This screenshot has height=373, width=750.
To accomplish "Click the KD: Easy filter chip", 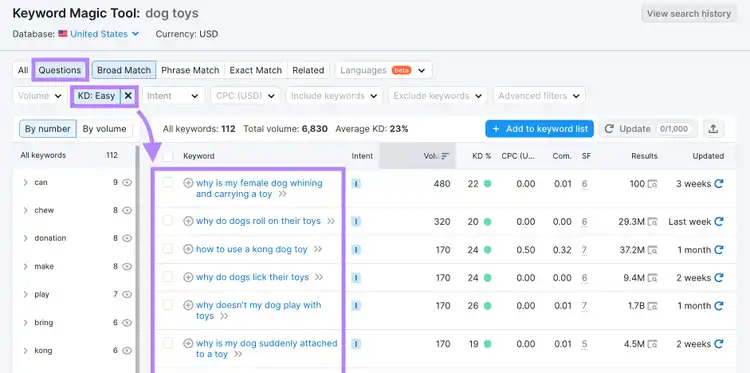I will [x=96, y=96].
